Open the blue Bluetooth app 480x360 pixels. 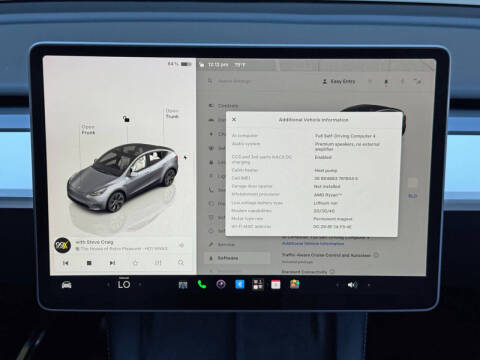pos(240,284)
